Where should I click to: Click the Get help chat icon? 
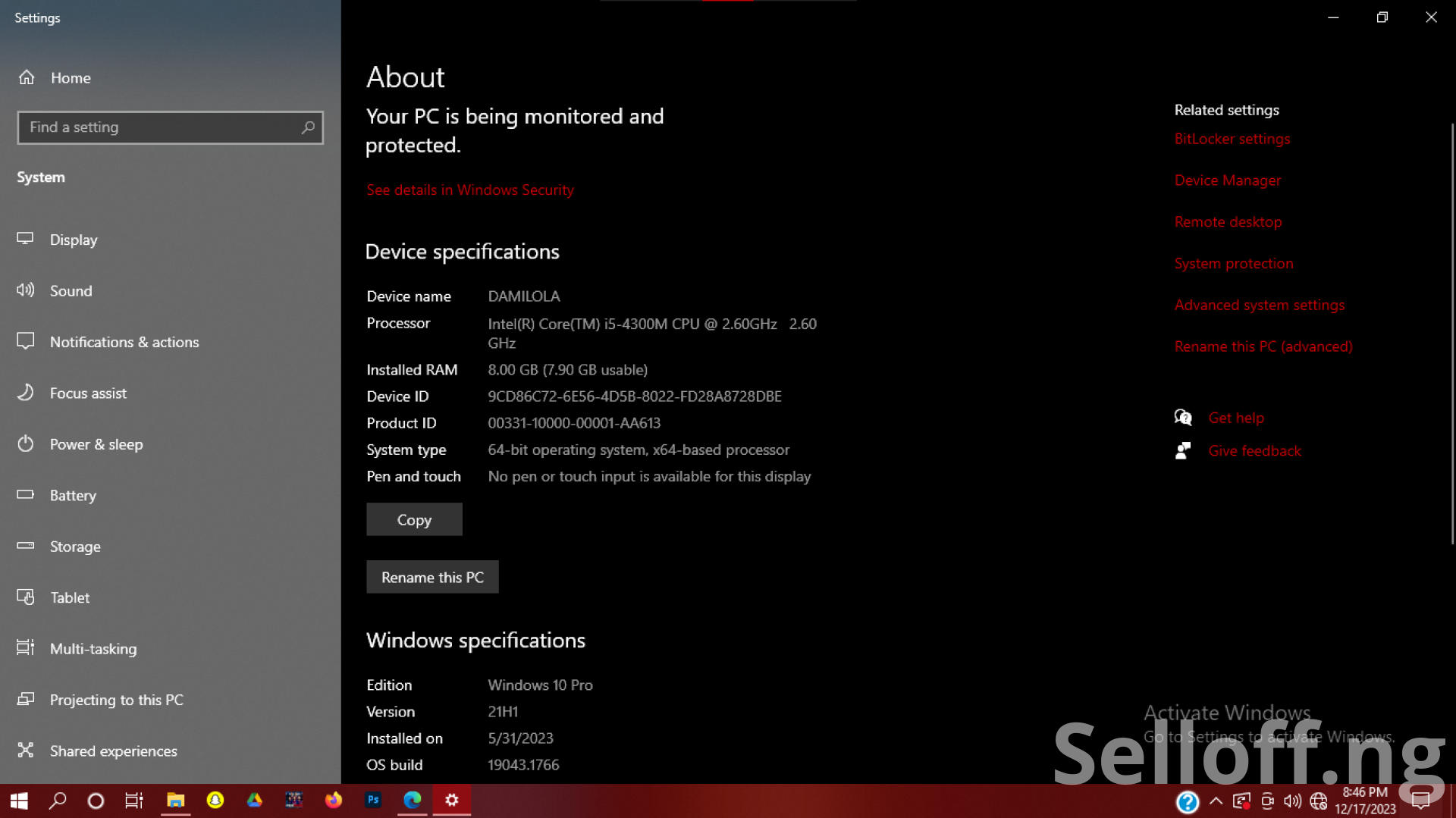(x=1183, y=417)
